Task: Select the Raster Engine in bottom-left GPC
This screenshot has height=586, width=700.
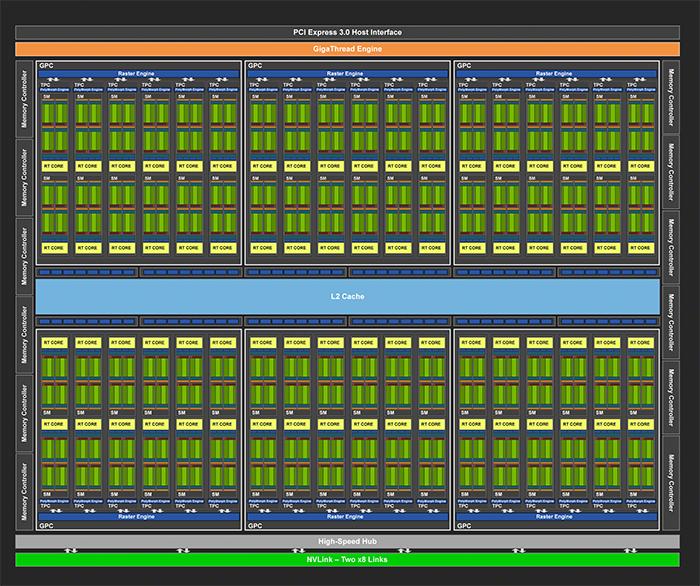Action: [x=138, y=517]
